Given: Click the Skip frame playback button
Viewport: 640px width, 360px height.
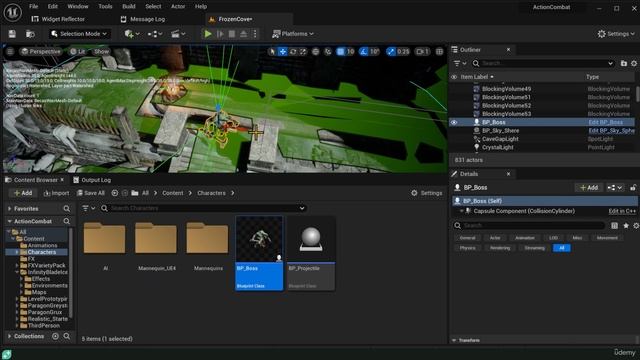Looking at the screenshot, I should (x=220, y=34).
